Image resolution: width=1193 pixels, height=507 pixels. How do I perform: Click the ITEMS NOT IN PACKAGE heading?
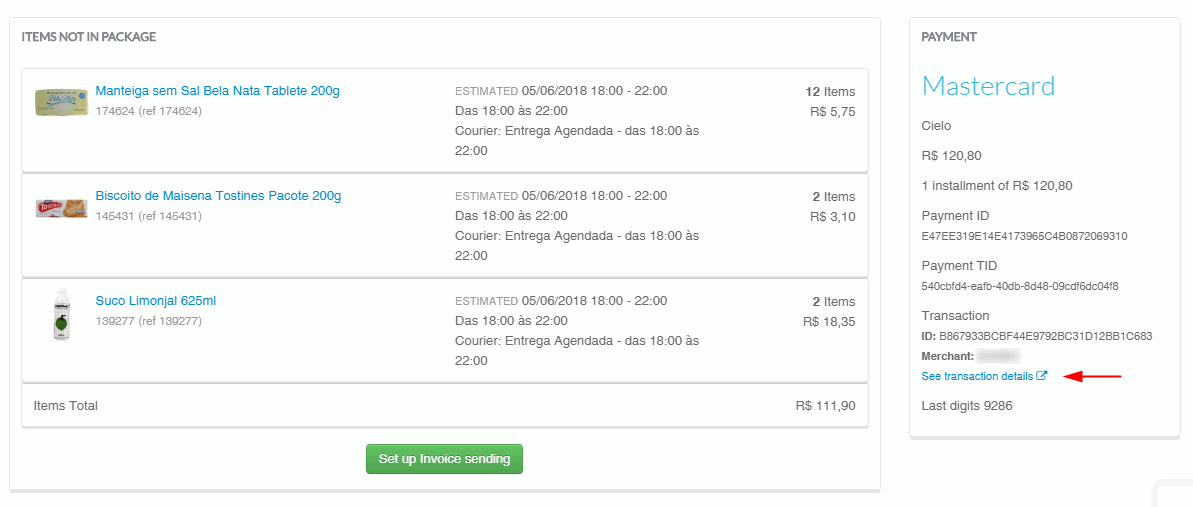(x=89, y=37)
